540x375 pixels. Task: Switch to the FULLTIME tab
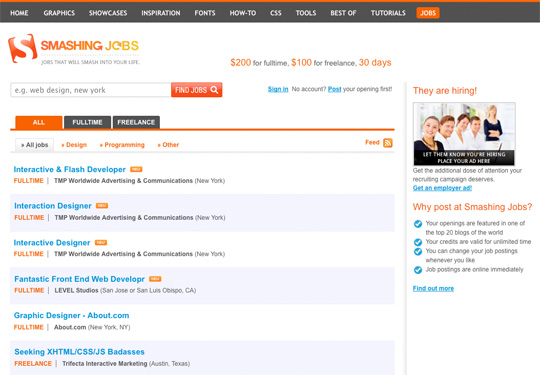(x=87, y=122)
